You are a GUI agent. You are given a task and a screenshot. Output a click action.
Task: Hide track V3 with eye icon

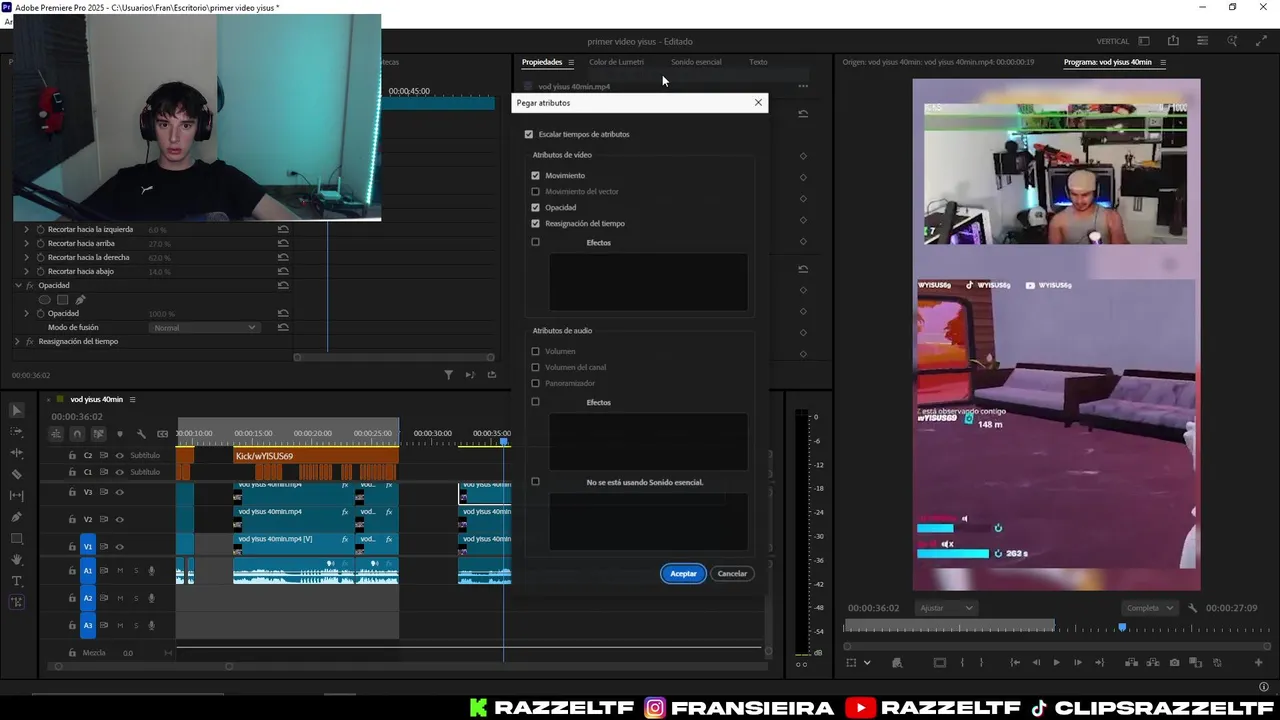tap(120, 492)
